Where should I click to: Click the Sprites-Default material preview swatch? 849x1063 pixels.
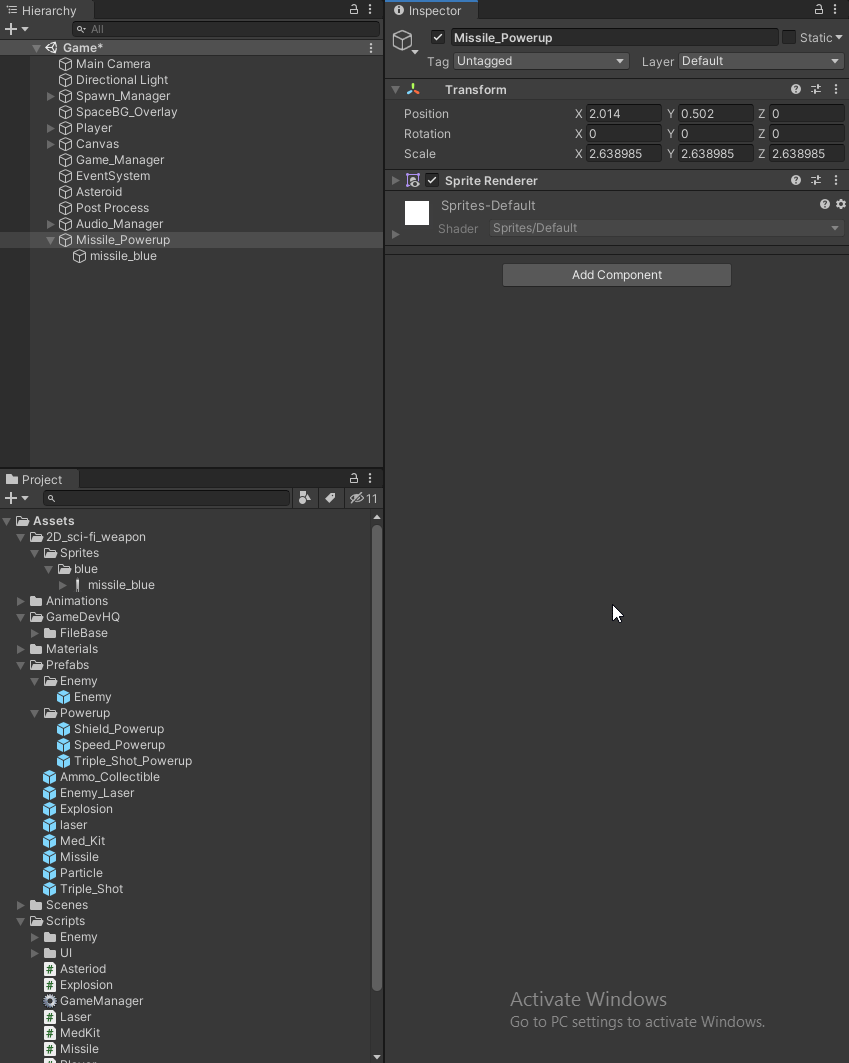click(x=417, y=213)
